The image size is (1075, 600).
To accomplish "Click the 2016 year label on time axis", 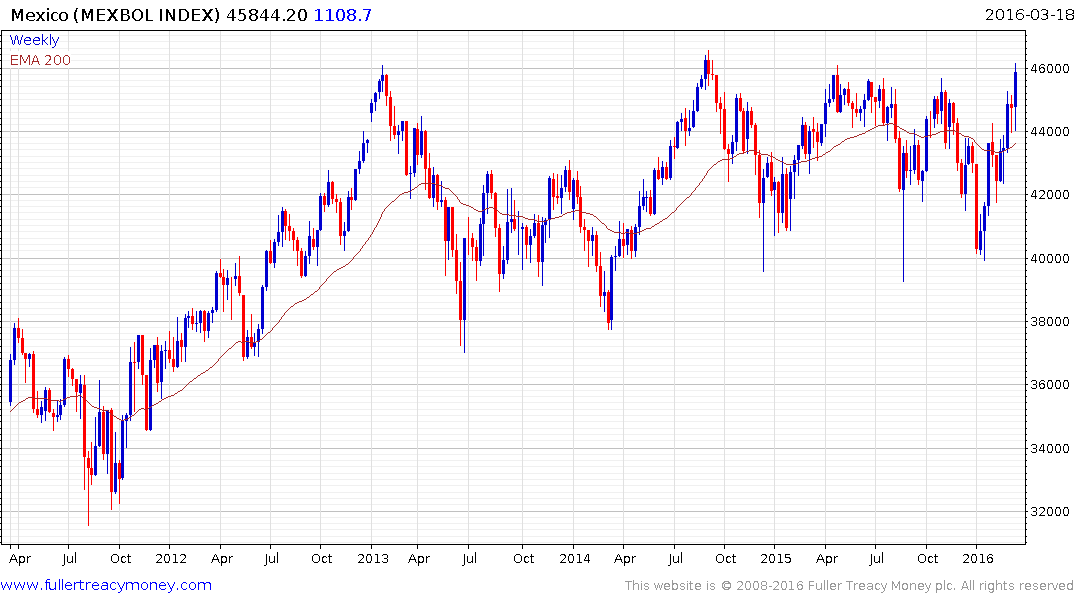I will pos(978,558).
